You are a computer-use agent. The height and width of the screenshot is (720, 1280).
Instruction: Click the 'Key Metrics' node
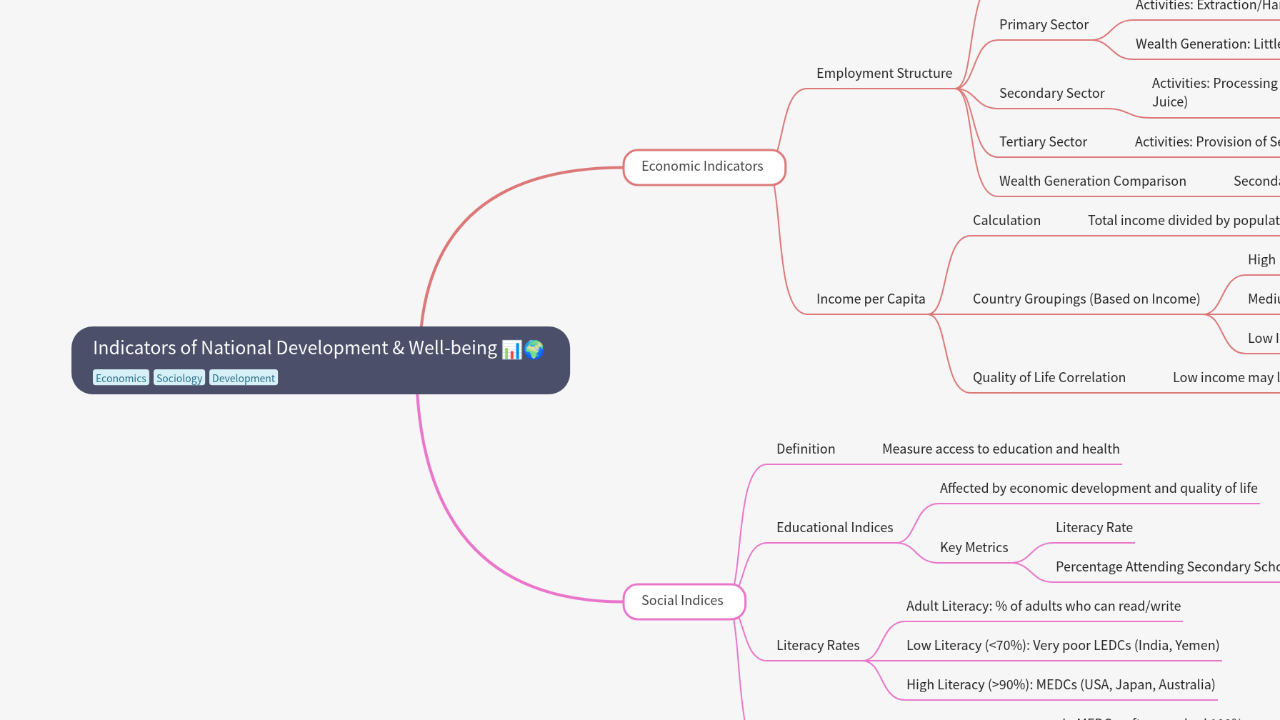[973, 546]
